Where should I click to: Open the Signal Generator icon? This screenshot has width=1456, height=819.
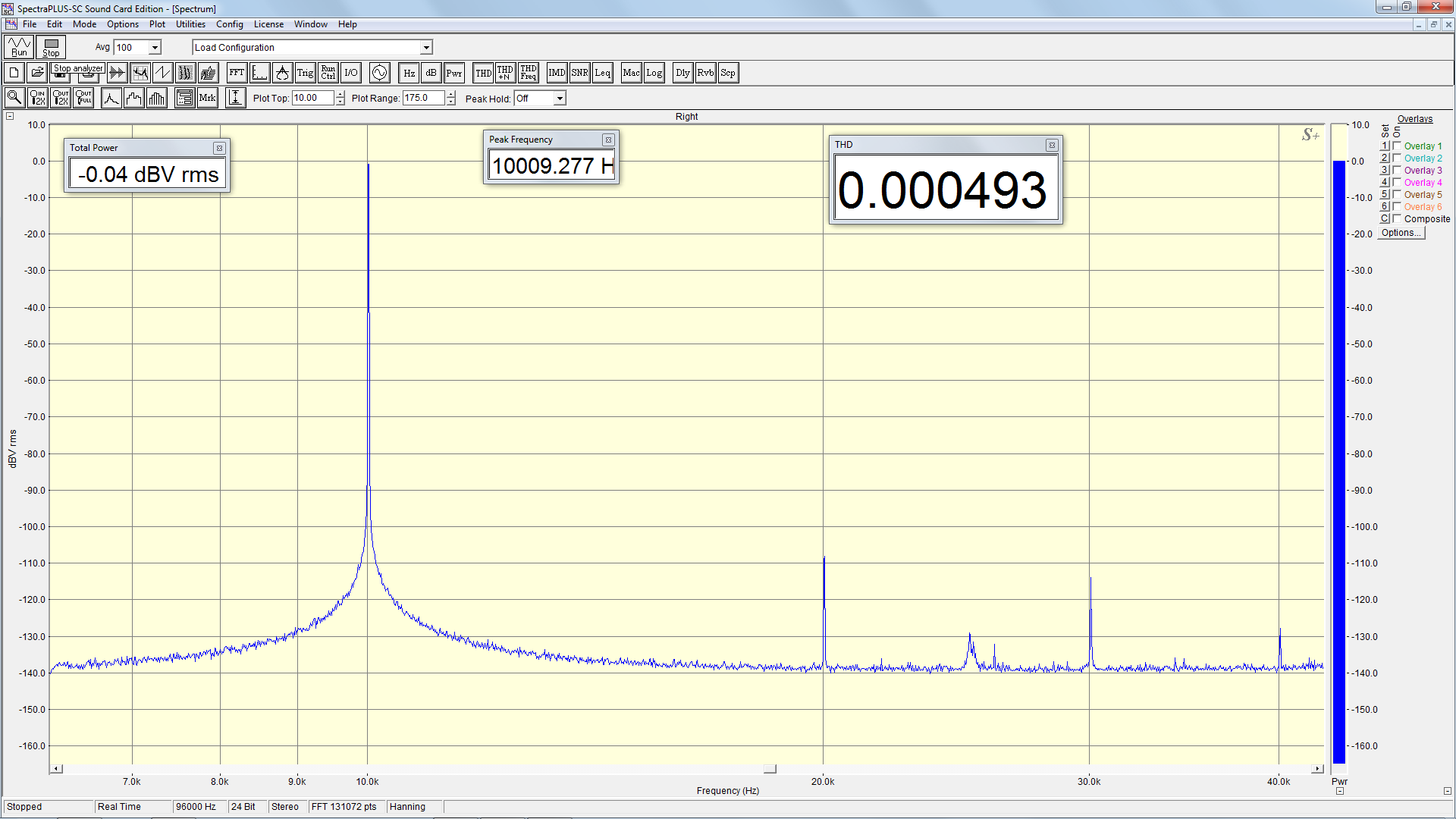click(x=379, y=73)
